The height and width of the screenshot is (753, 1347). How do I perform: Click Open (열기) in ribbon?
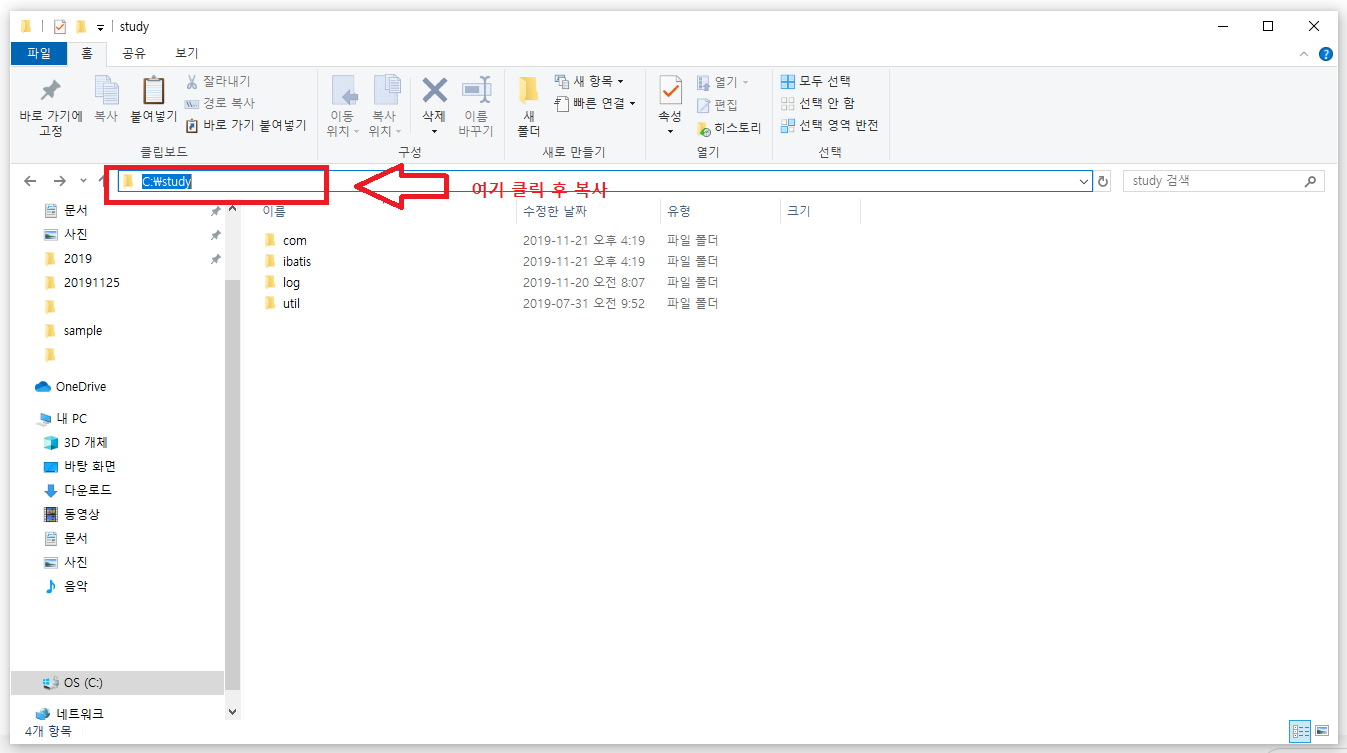722,82
